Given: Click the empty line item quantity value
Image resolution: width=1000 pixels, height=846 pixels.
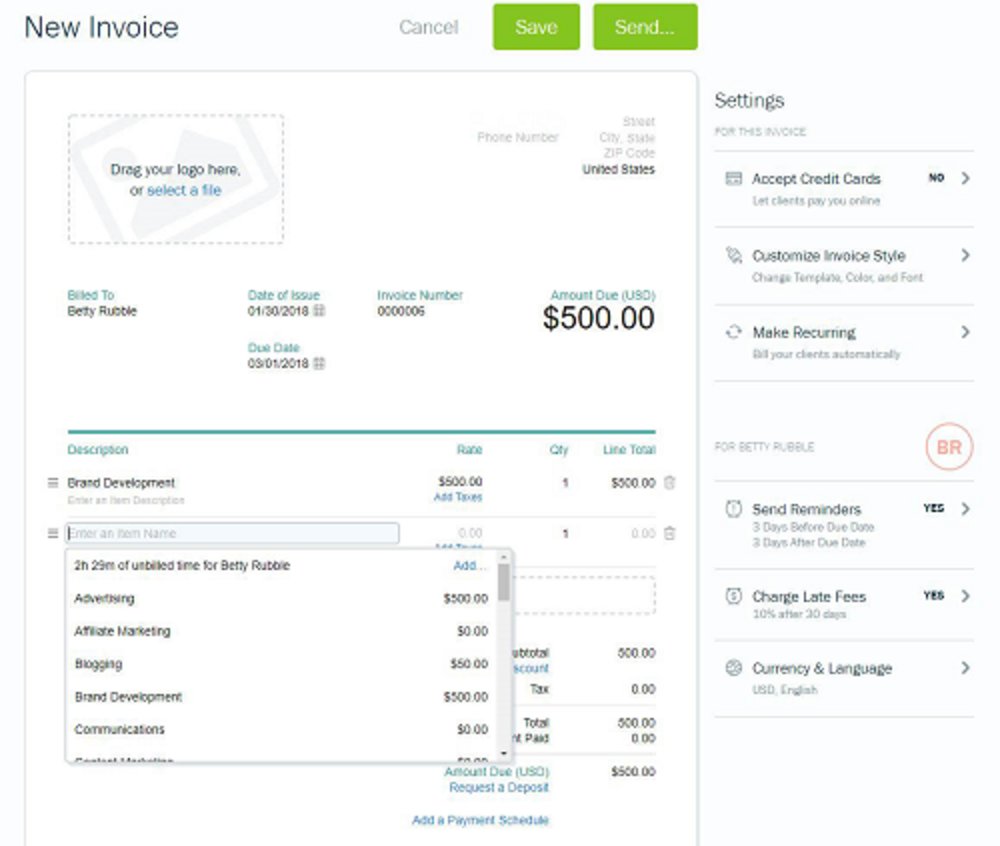Looking at the screenshot, I should tap(565, 533).
